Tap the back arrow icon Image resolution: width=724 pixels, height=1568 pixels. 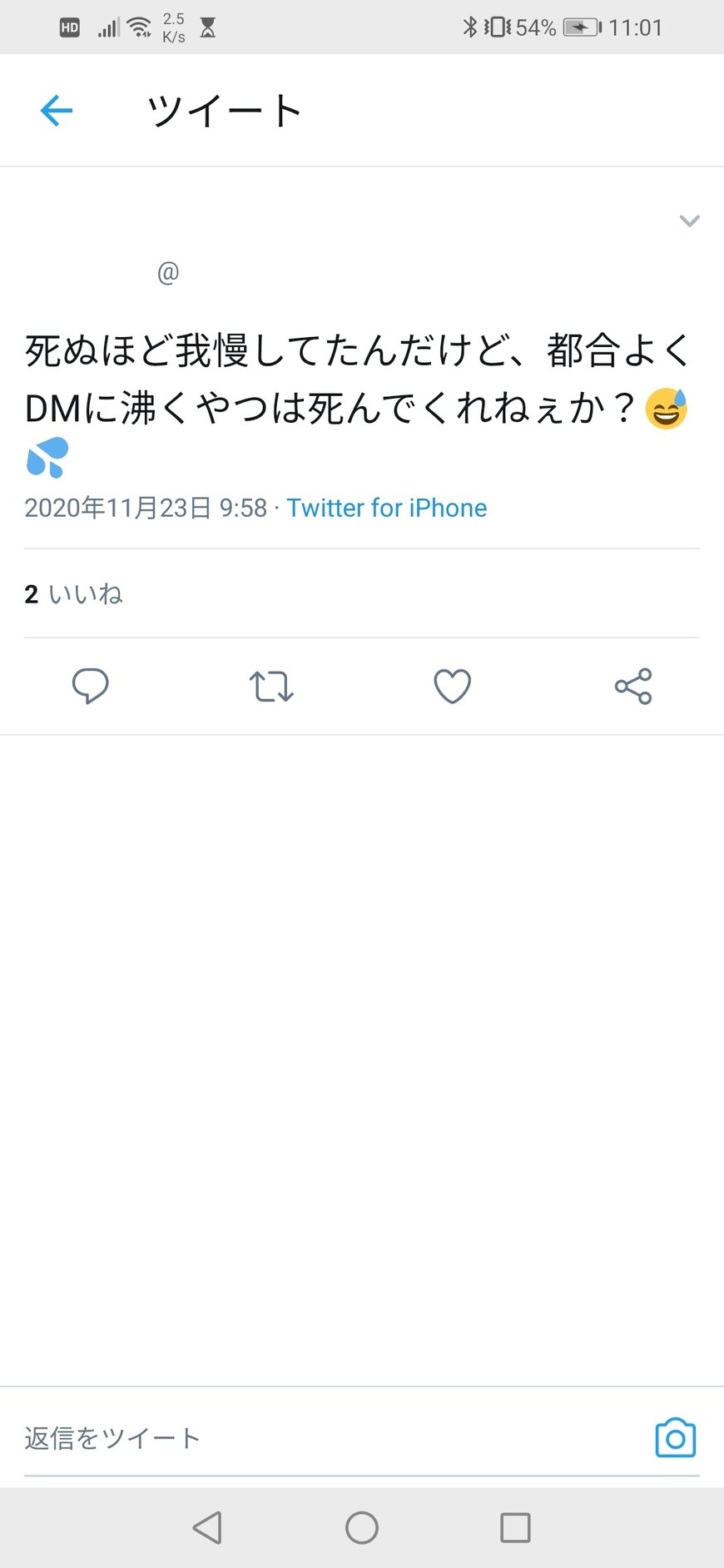[x=57, y=111]
